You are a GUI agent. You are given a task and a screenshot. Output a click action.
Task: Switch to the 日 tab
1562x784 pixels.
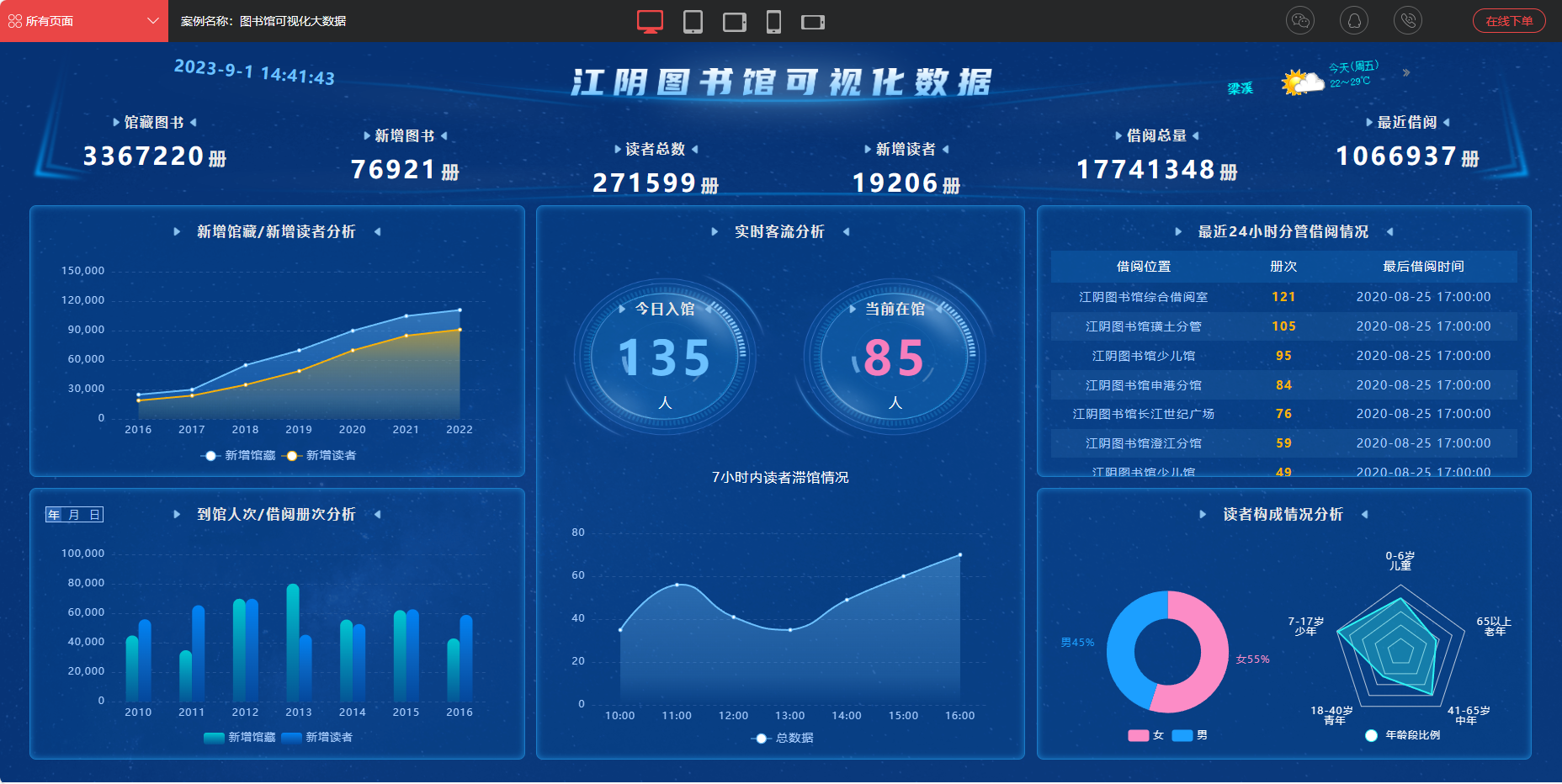coord(93,514)
